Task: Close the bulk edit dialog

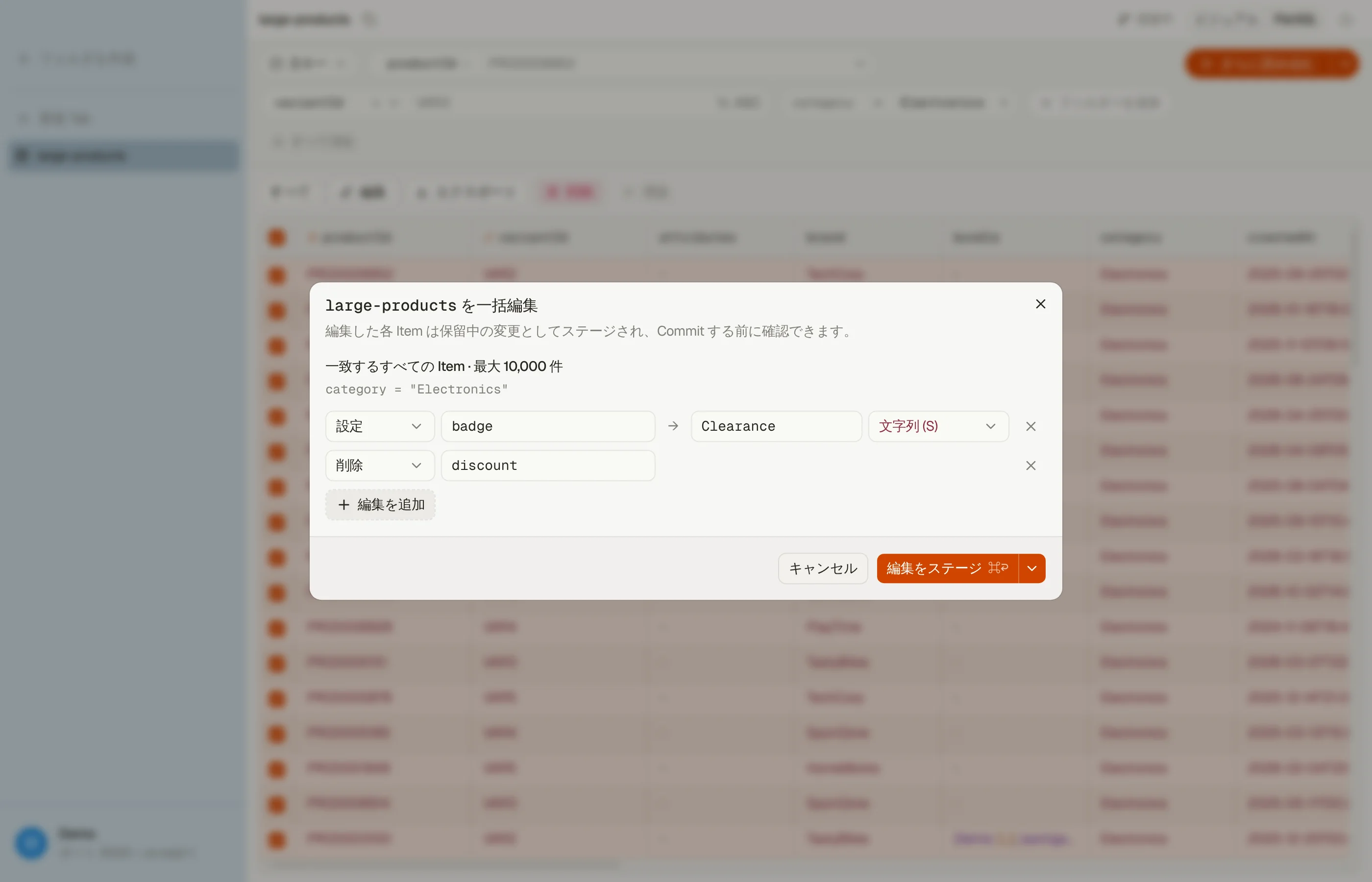Action: (x=1040, y=304)
